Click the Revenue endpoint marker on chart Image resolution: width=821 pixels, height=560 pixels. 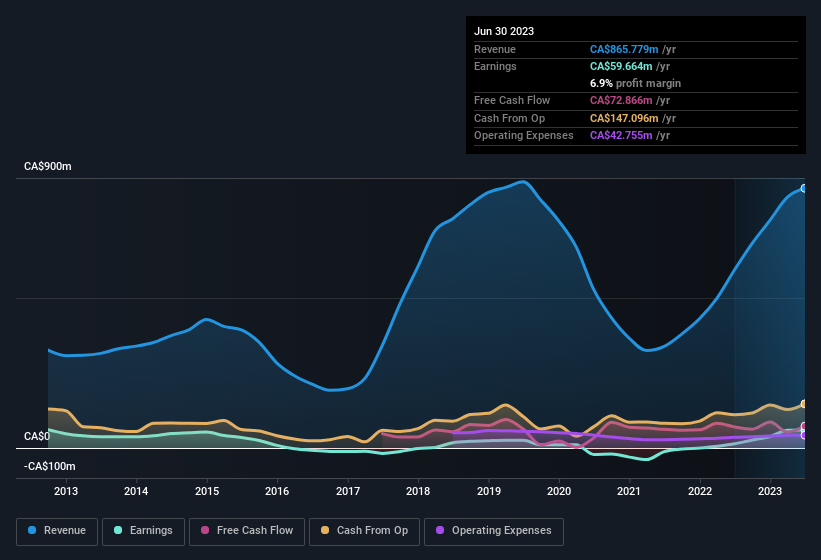(x=804, y=188)
